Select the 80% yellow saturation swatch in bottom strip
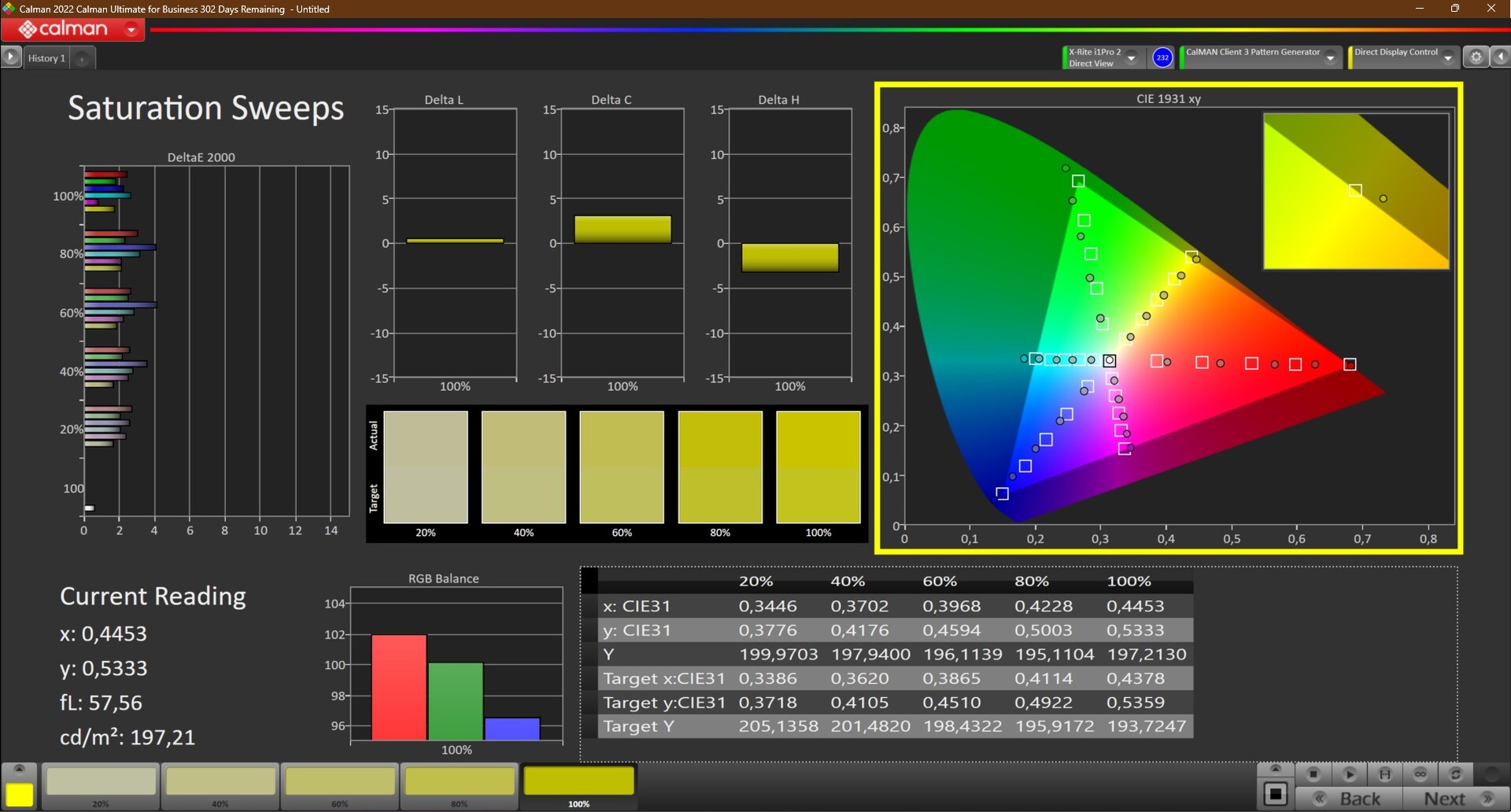 [460, 787]
